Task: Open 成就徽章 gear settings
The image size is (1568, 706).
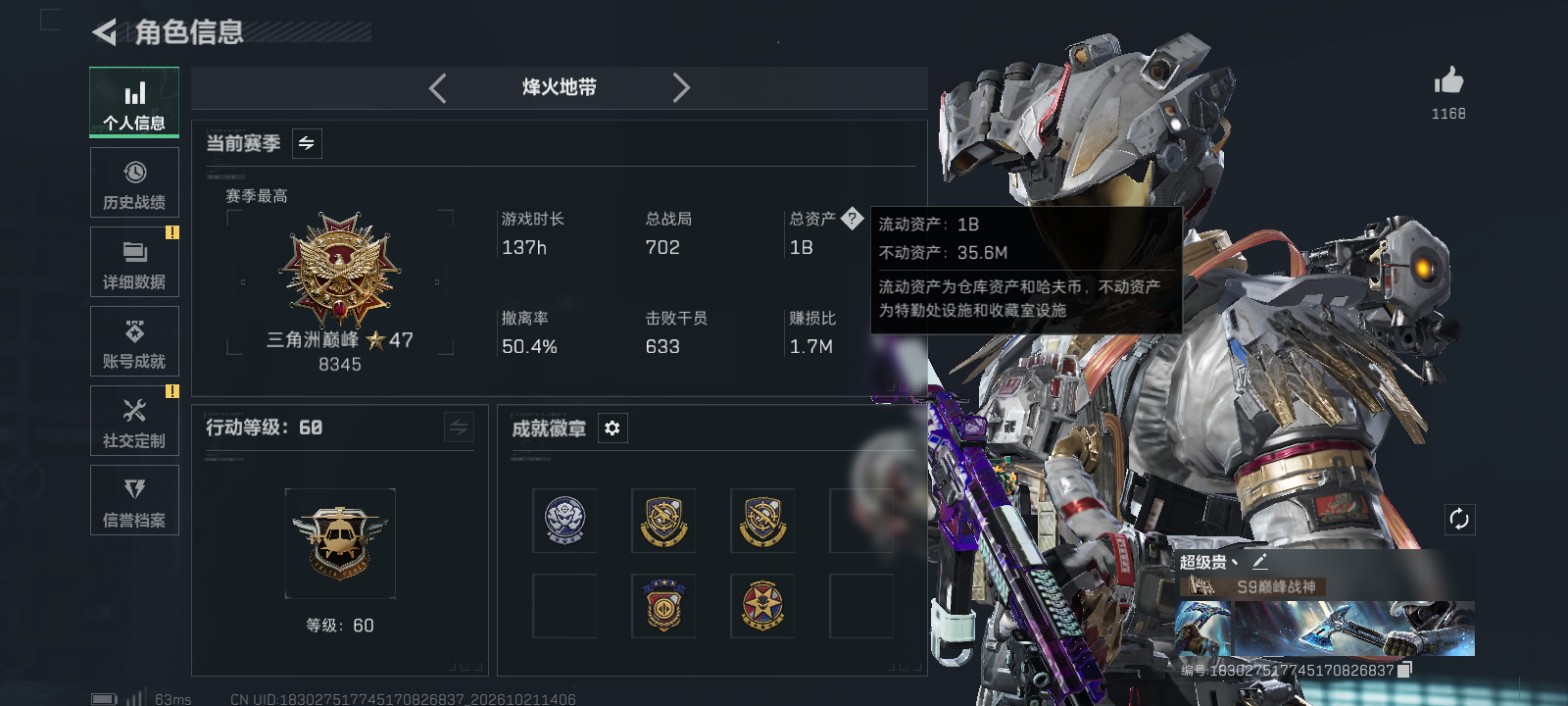Action: 612,429
